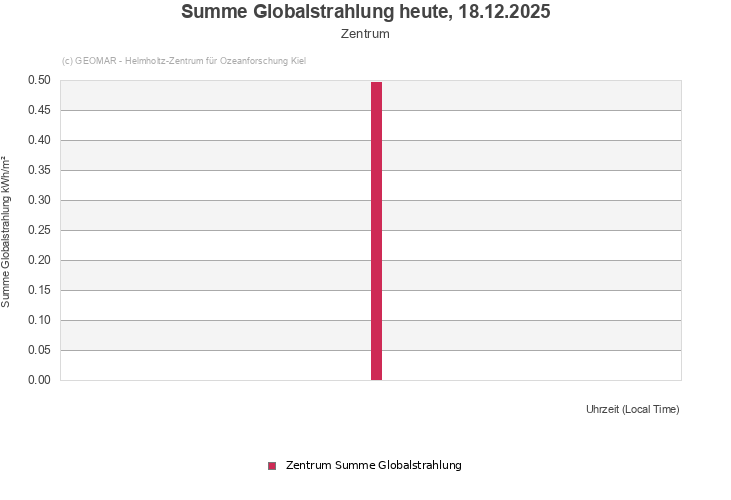Click the 0.35 y-axis tick label
The width and height of the screenshot is (731, 500).
pos(39,170)
